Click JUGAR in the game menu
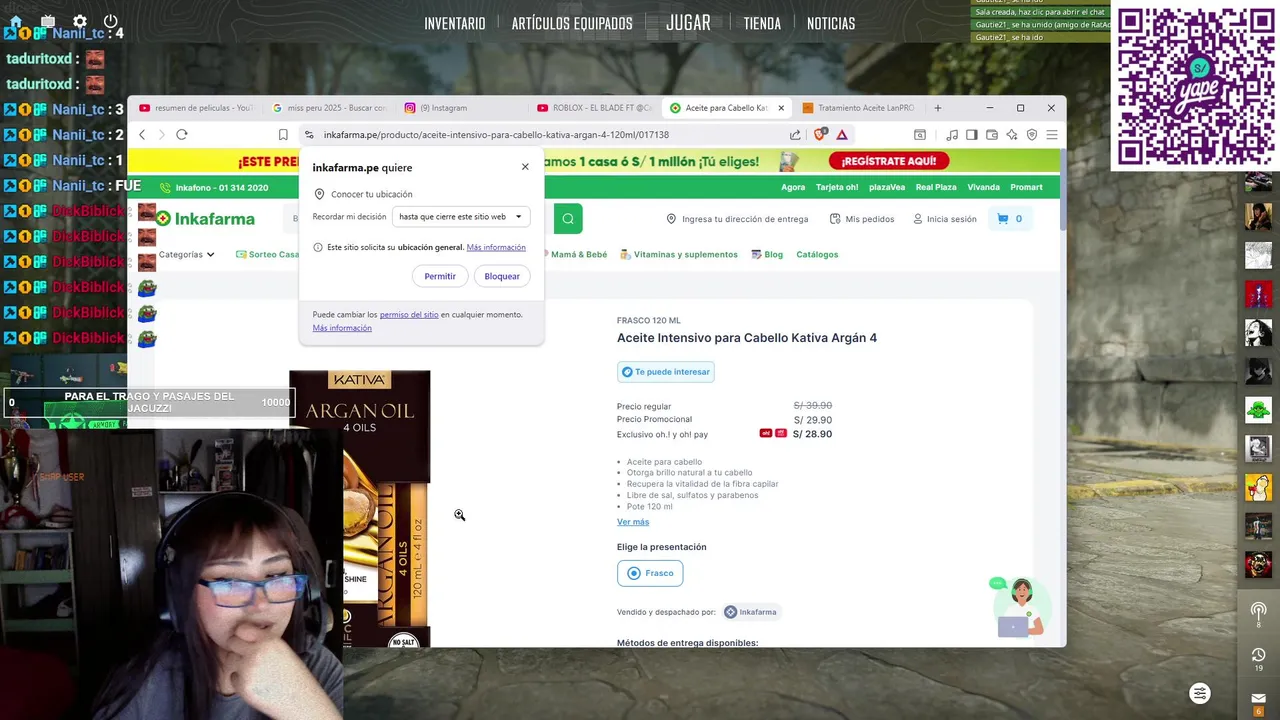1280x720 pixels. pyautogui.click(x=688, y=23)
